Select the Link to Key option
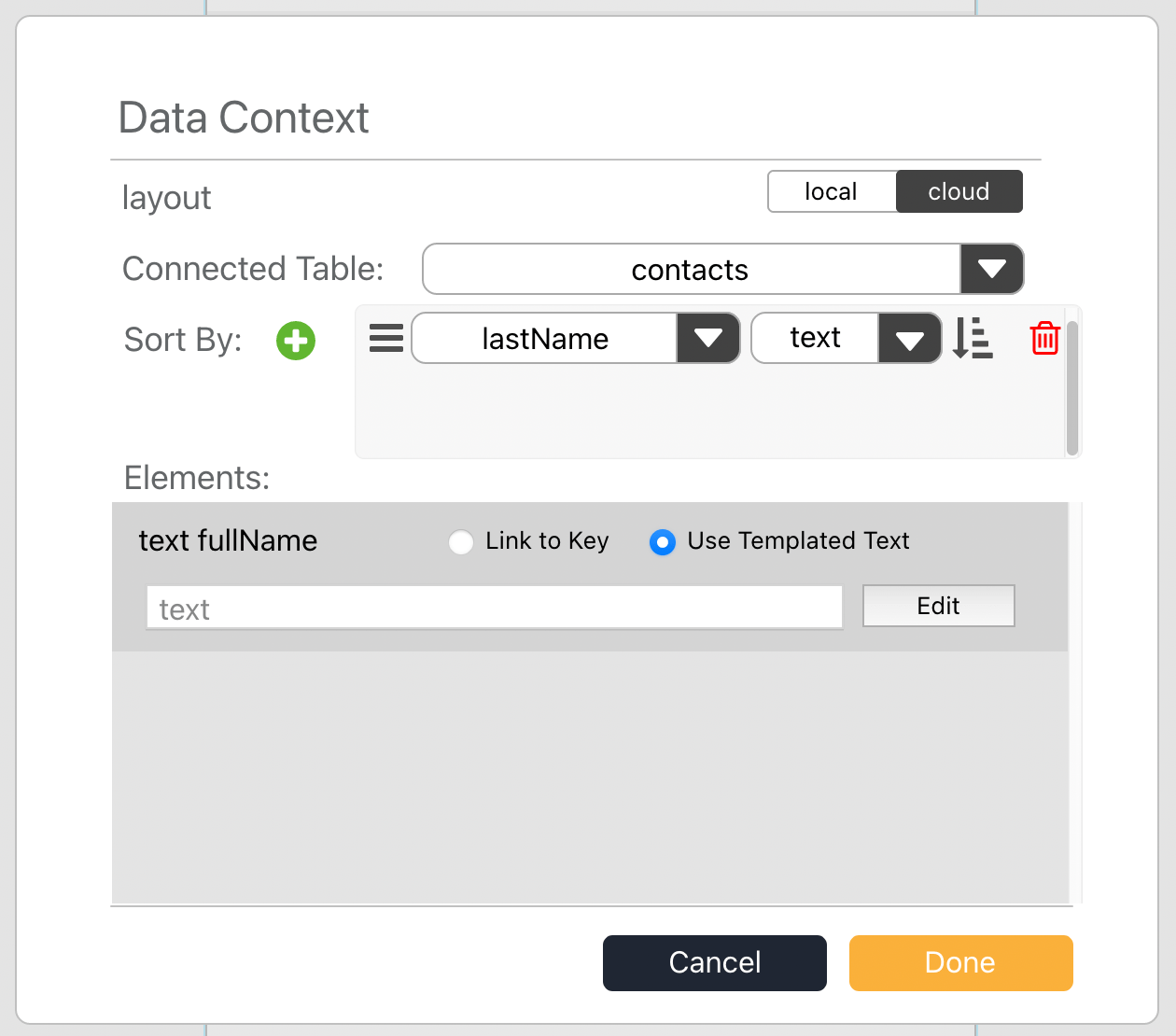1176x1036 pixels. 461,541
